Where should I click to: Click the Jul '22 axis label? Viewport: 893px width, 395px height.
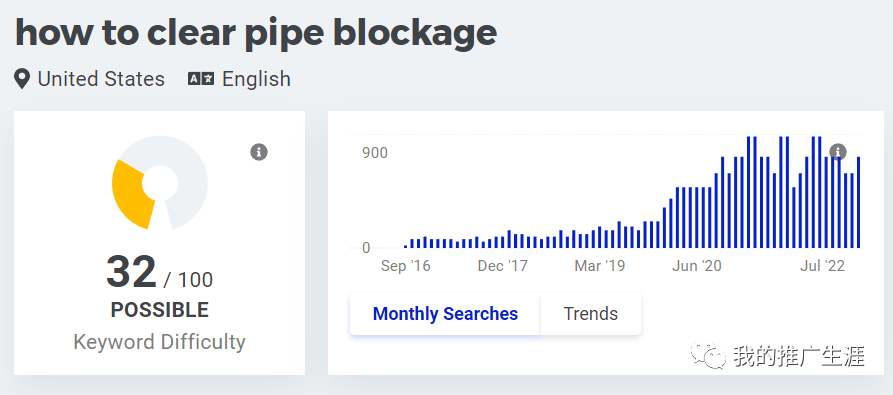822,266
